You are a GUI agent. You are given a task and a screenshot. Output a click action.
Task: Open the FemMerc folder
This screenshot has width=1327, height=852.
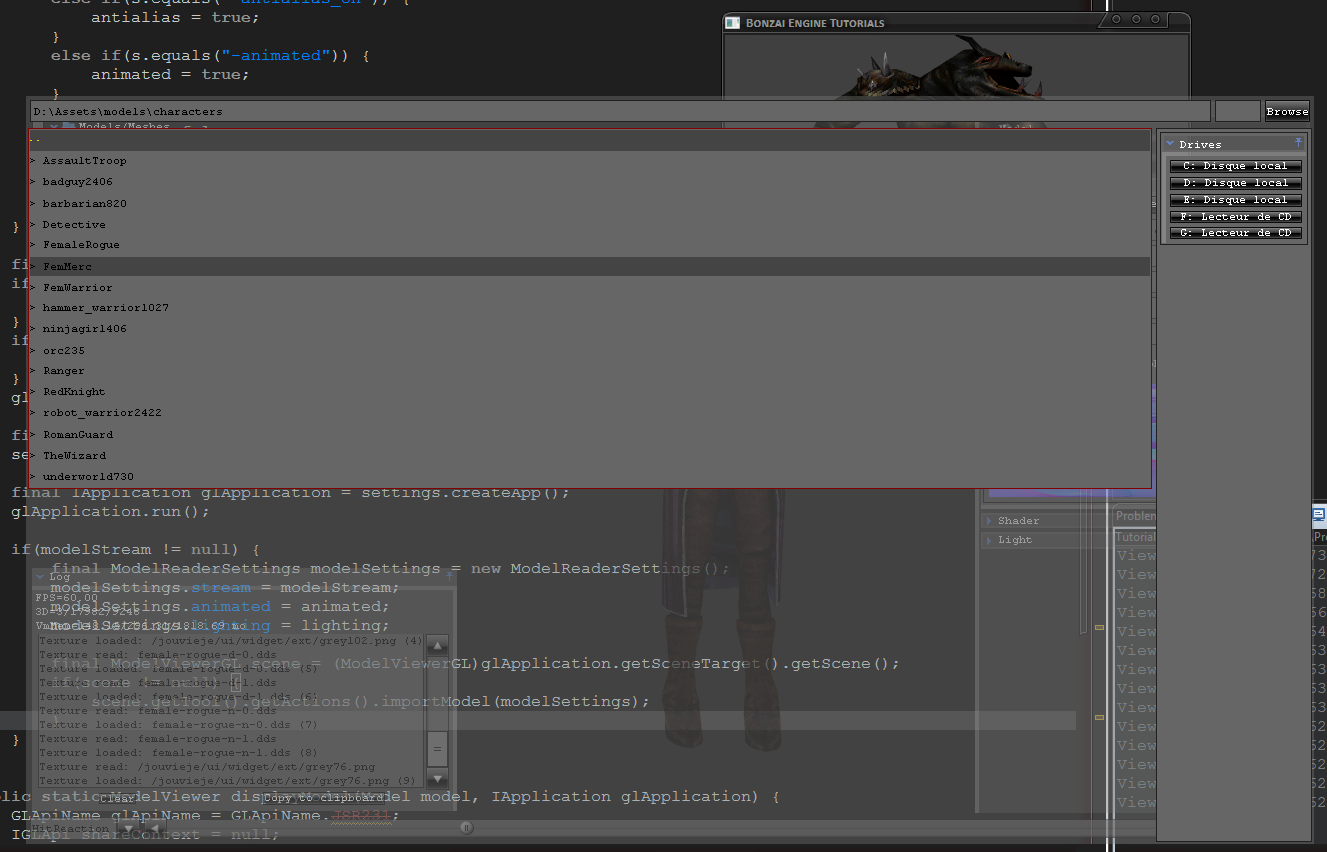pyautogui.click(x=68, y=267)
